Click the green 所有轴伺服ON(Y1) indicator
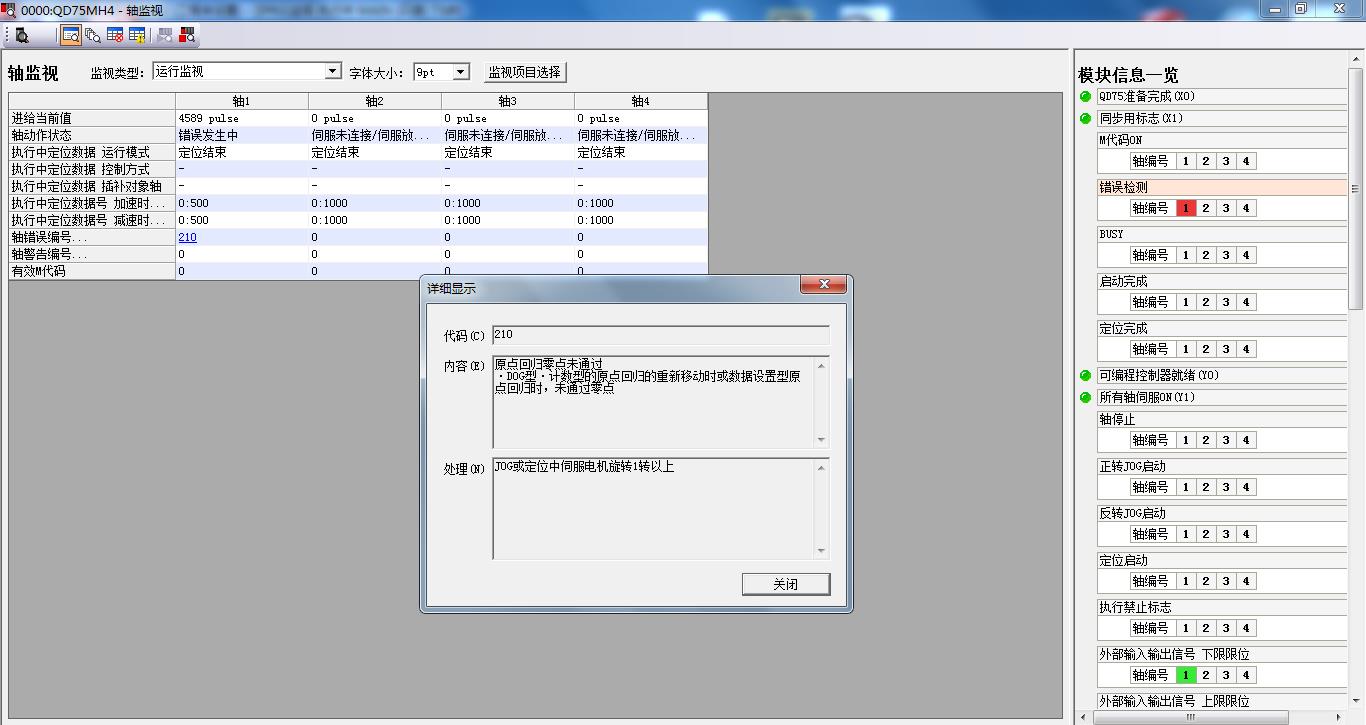 click(x=1085, y=398)
